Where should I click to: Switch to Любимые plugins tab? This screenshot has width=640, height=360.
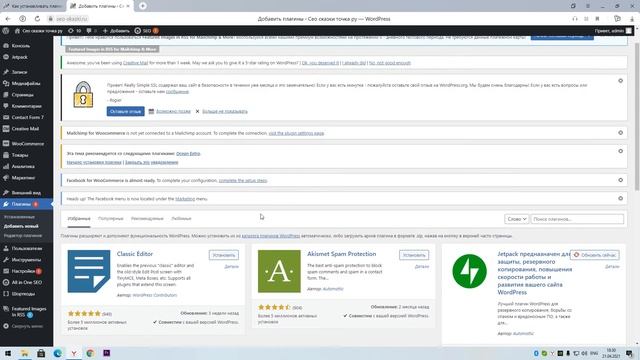click(181, 219)
